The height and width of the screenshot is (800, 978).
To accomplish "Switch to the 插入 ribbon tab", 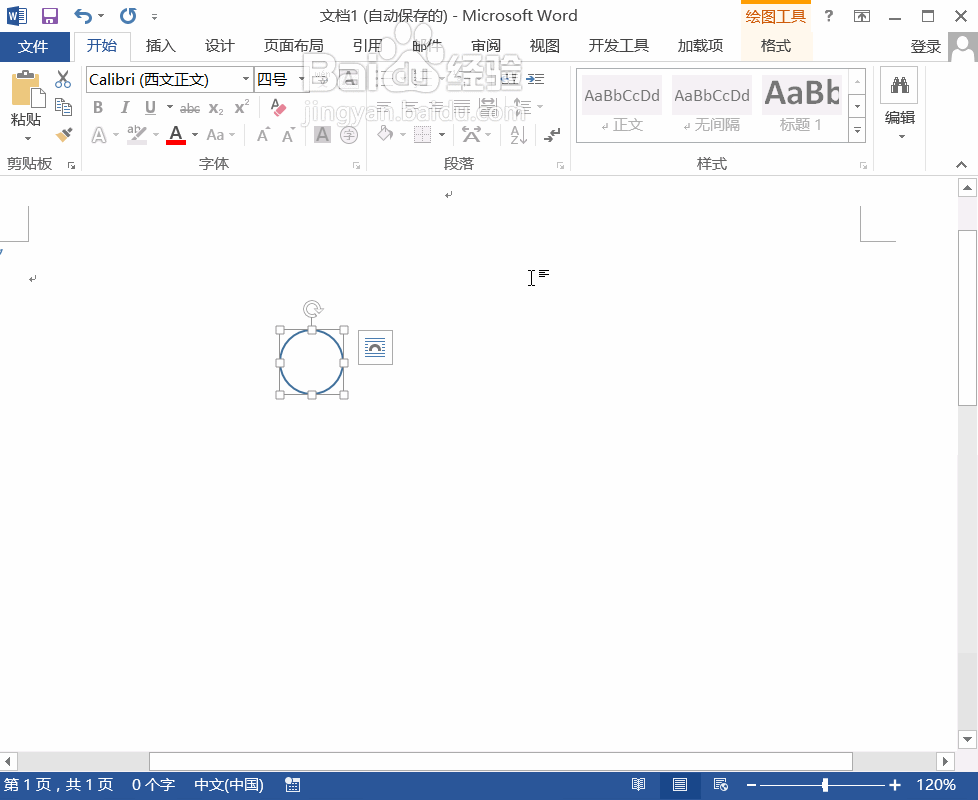I will [161, 46].
